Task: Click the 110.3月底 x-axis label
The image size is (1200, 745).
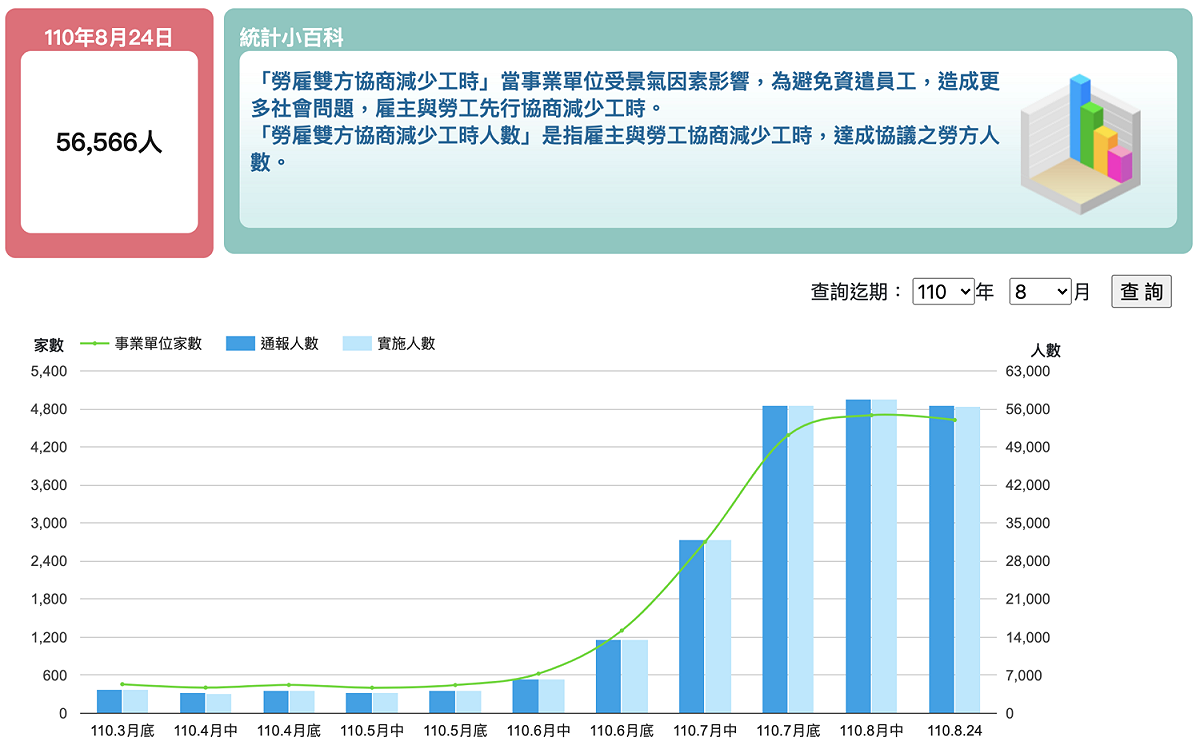Action: tap(122, 731)
